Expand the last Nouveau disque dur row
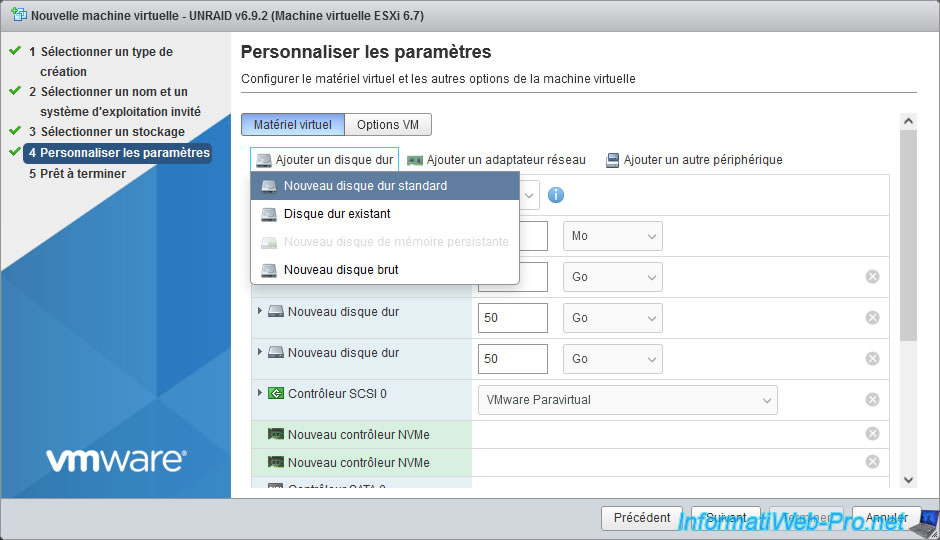Image resolution: width=940 pixels, height=540 pixels. click(260, 352)
